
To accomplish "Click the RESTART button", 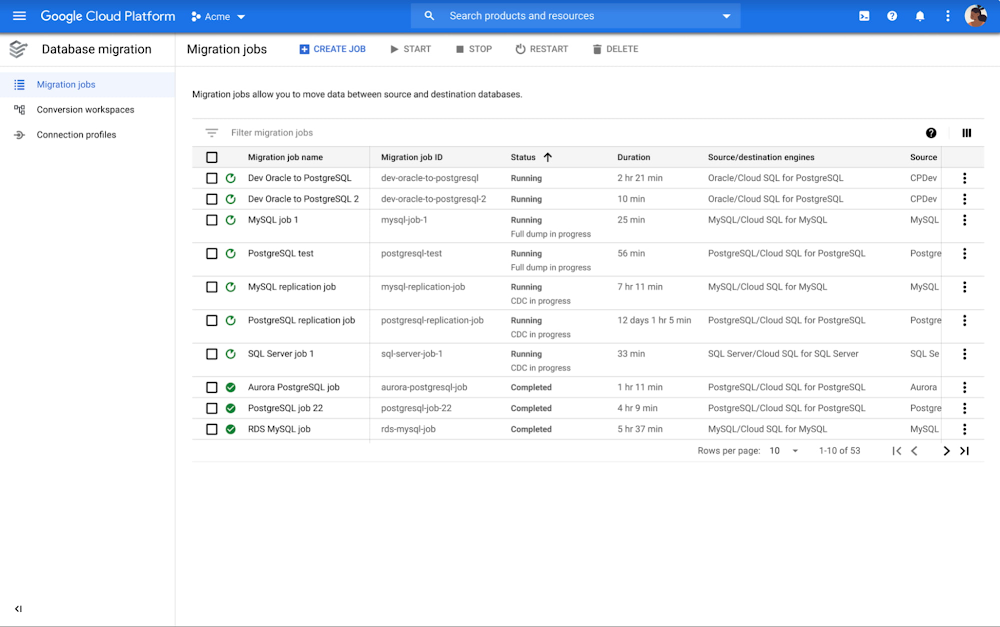I will pos(541,49).
